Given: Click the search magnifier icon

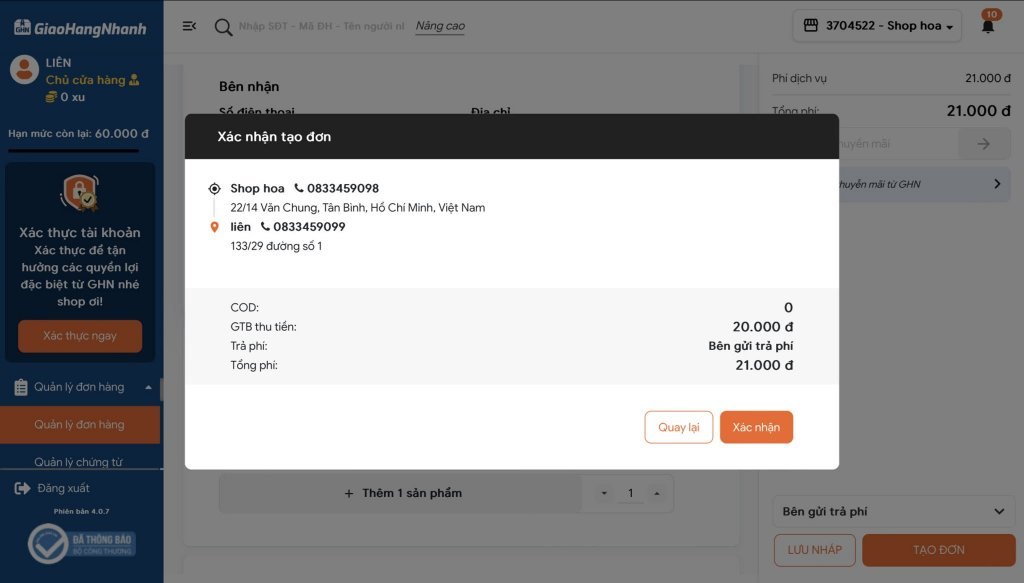Looking at the screenshot, I should [x=223, y=27].
